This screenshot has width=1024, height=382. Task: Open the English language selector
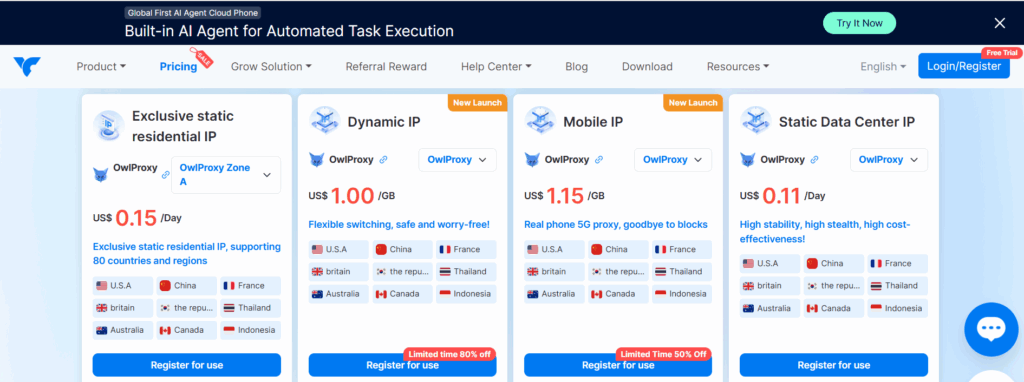[x=883, y=67]
